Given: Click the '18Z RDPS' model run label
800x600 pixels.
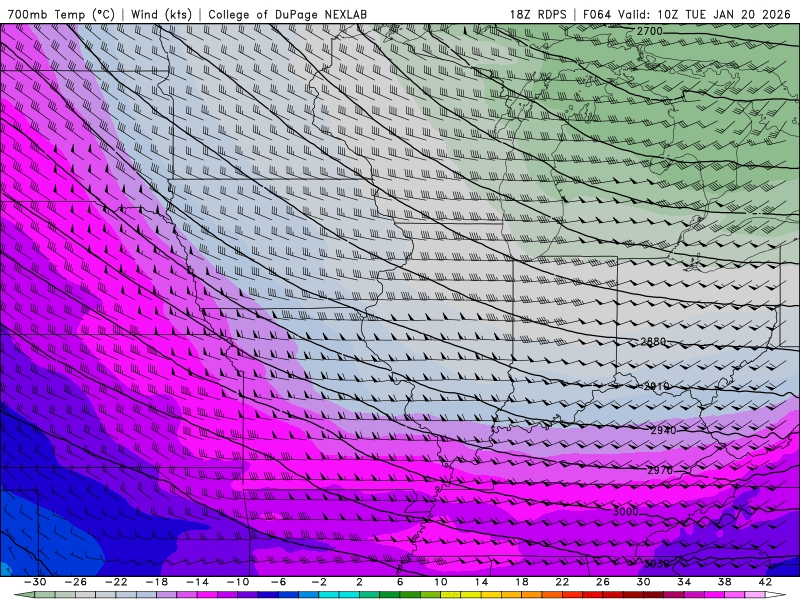Looking at the screenshot, I should 538,14.
